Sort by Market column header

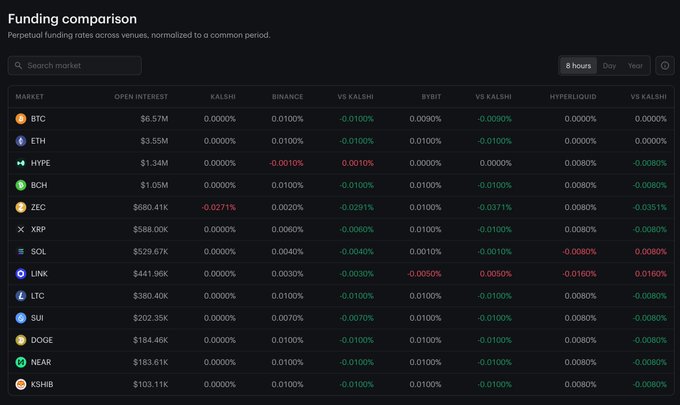[x=29, y=97]
